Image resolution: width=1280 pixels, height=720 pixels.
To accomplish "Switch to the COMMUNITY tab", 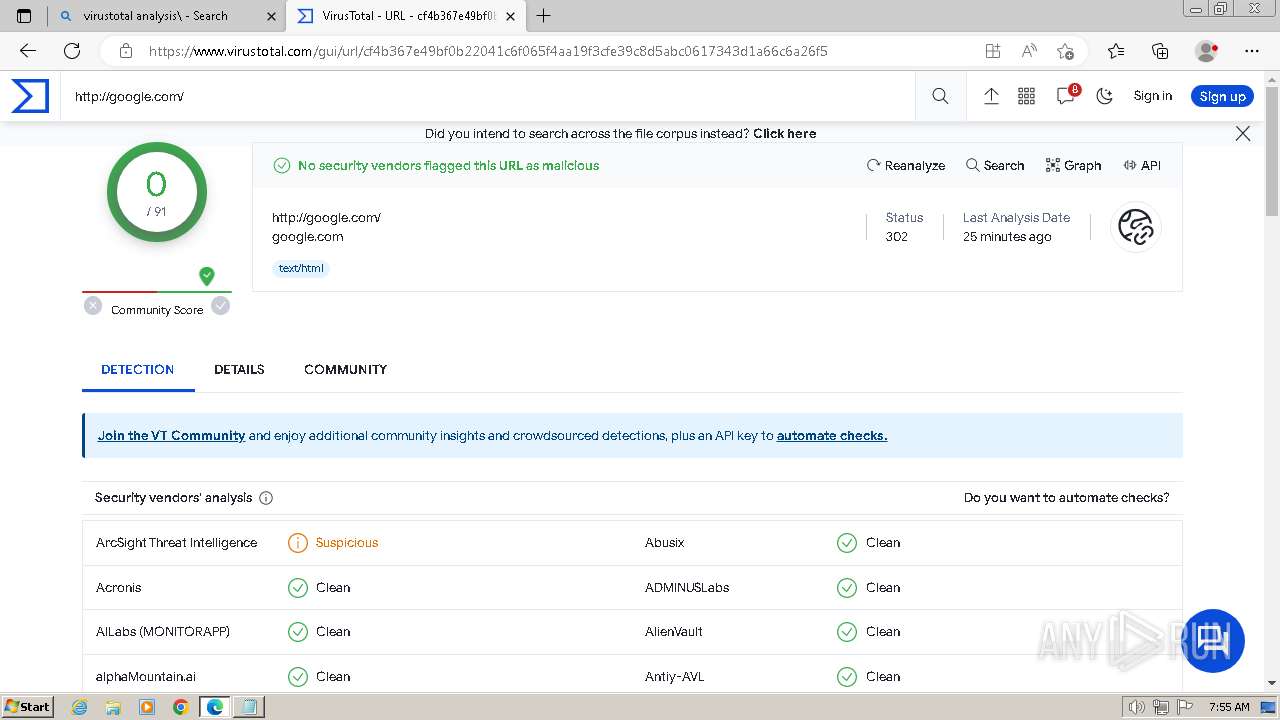I will [345, 369].
